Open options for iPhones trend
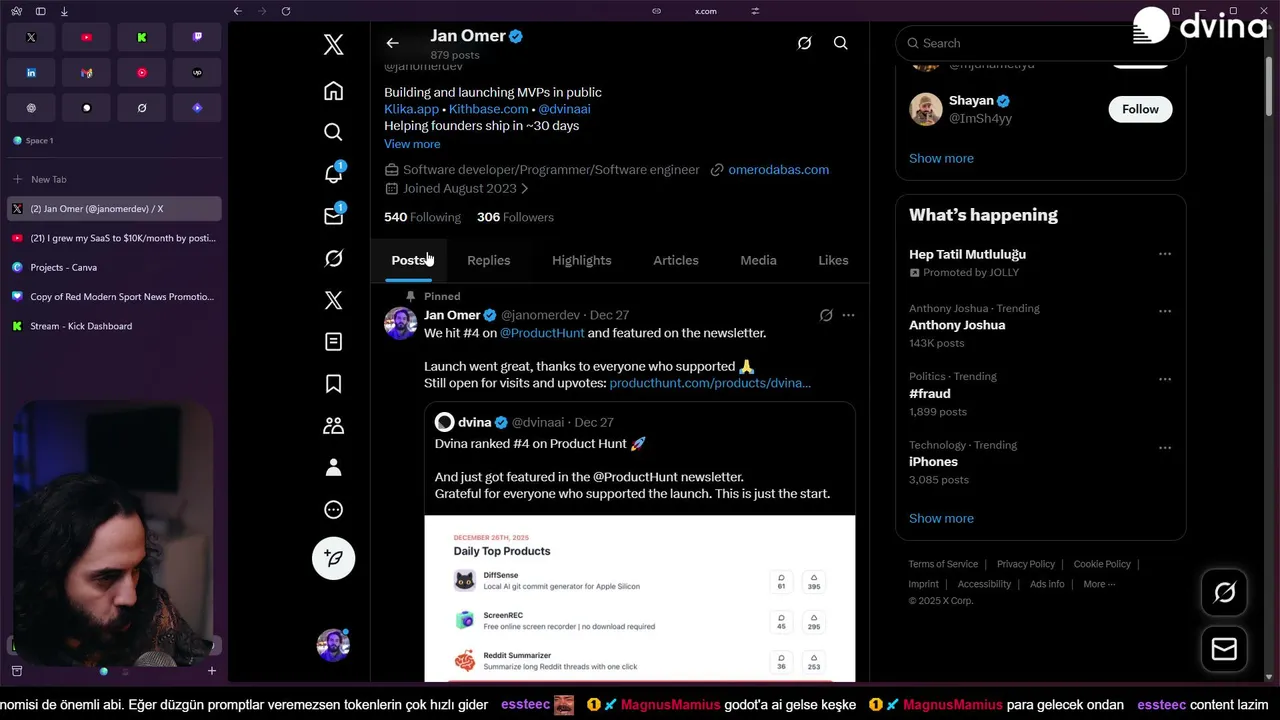 click(x=1165, y=447)
